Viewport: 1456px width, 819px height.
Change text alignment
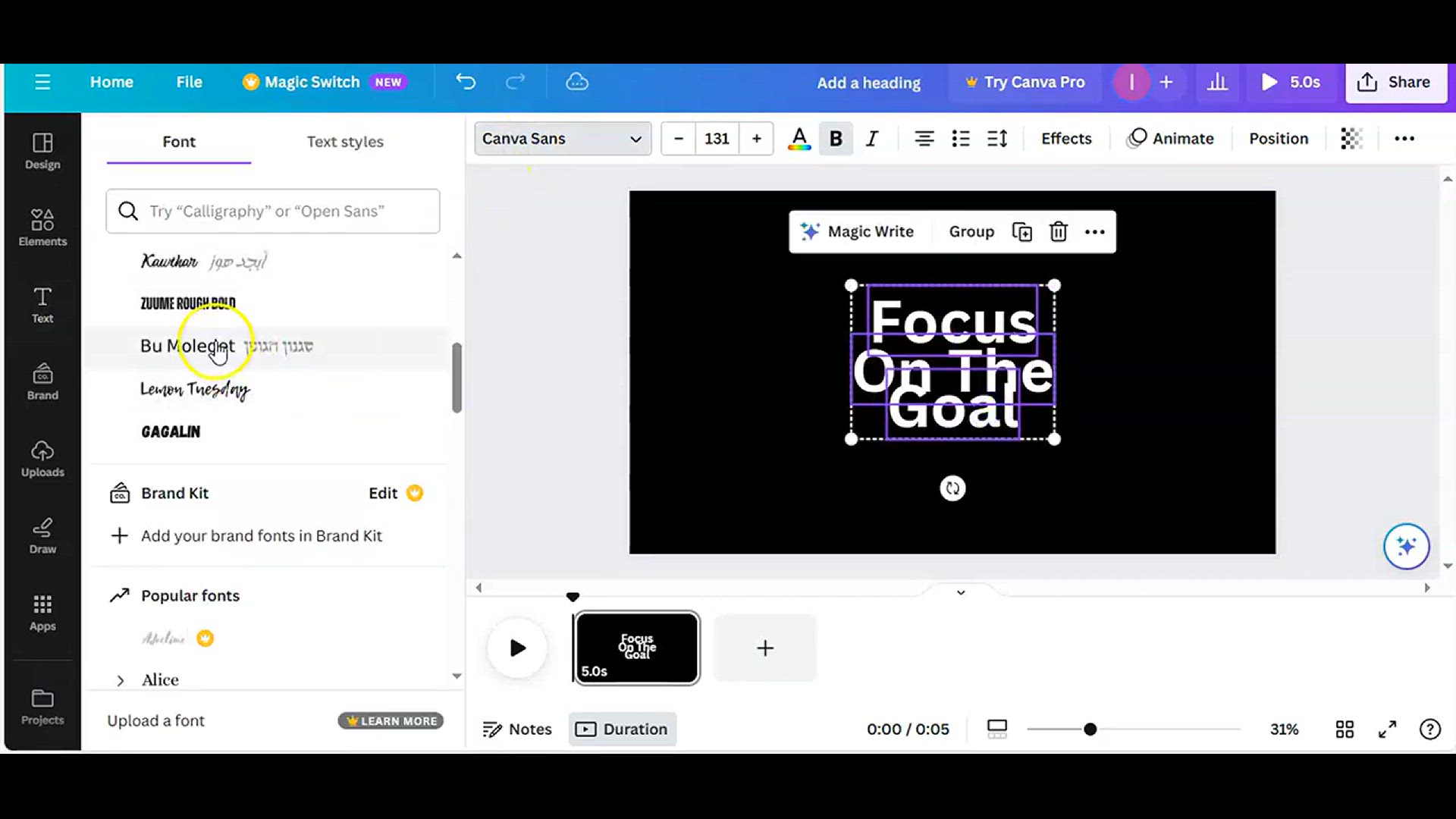pos(924,139)
